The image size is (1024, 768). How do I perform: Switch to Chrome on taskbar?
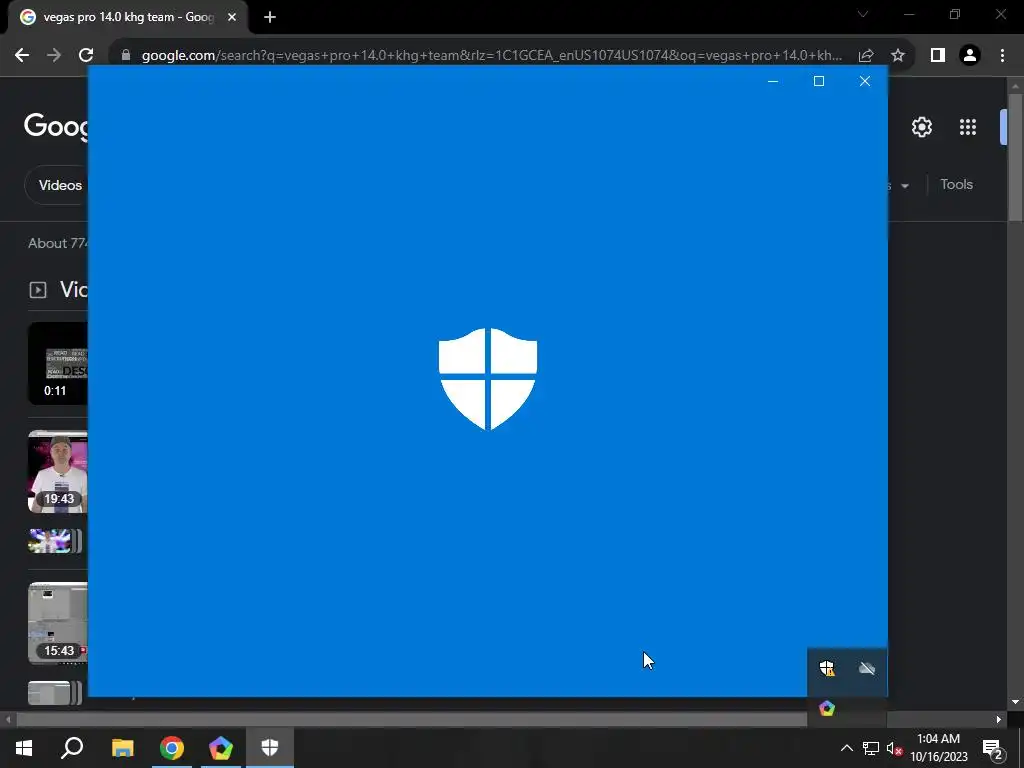coord(172,748)
